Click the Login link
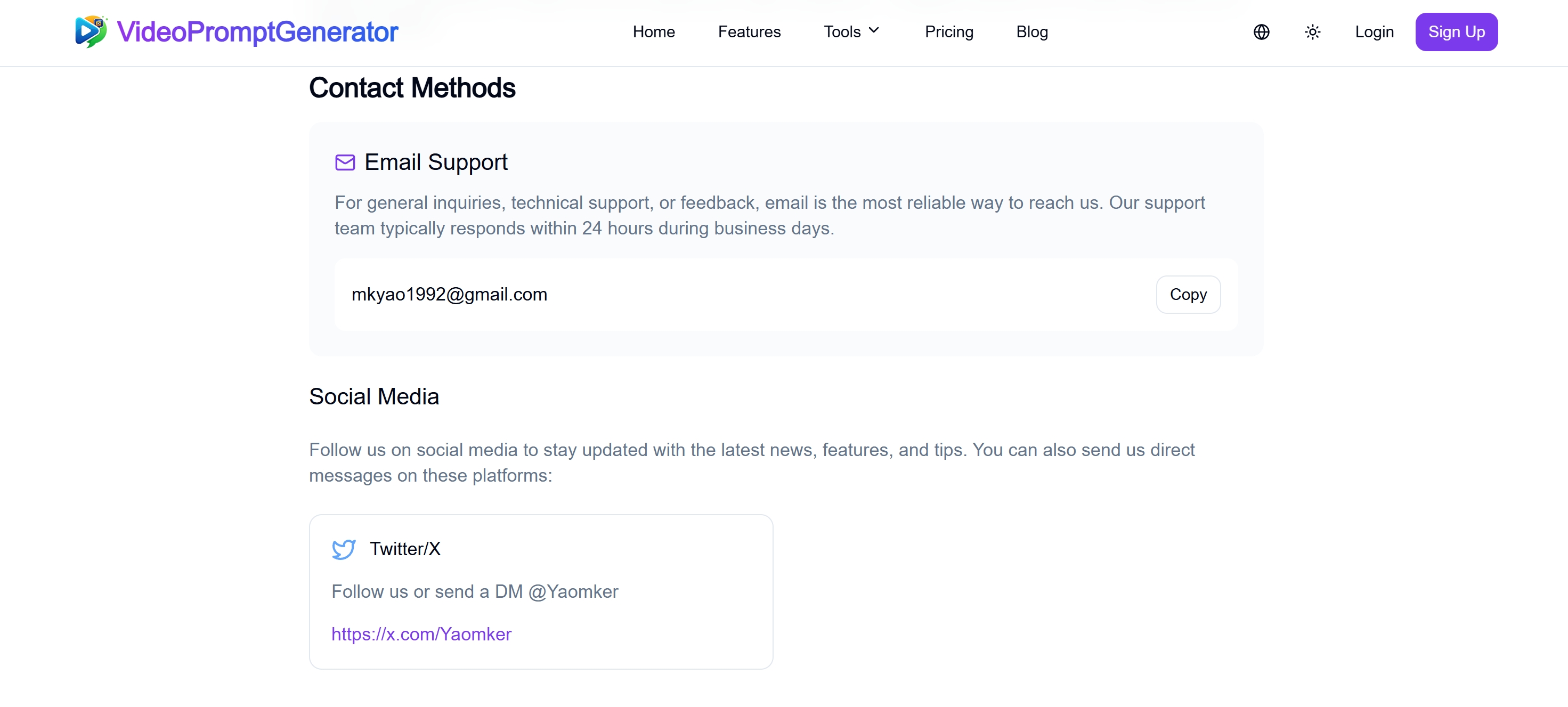This screenshot has height=707, width=1568. [x=1374, y=31]
